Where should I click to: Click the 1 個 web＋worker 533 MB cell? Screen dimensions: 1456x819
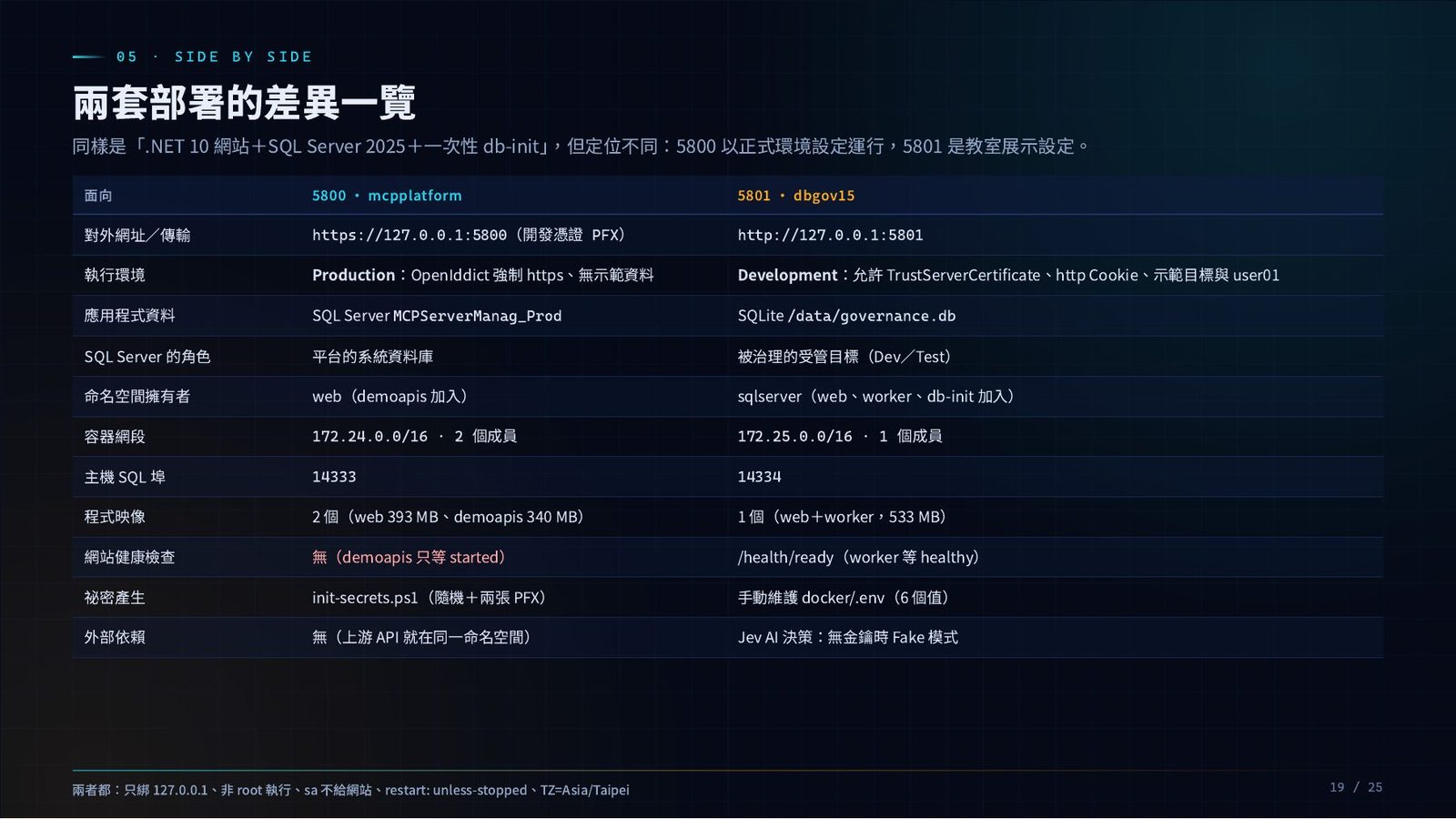(x=844, y=517)
